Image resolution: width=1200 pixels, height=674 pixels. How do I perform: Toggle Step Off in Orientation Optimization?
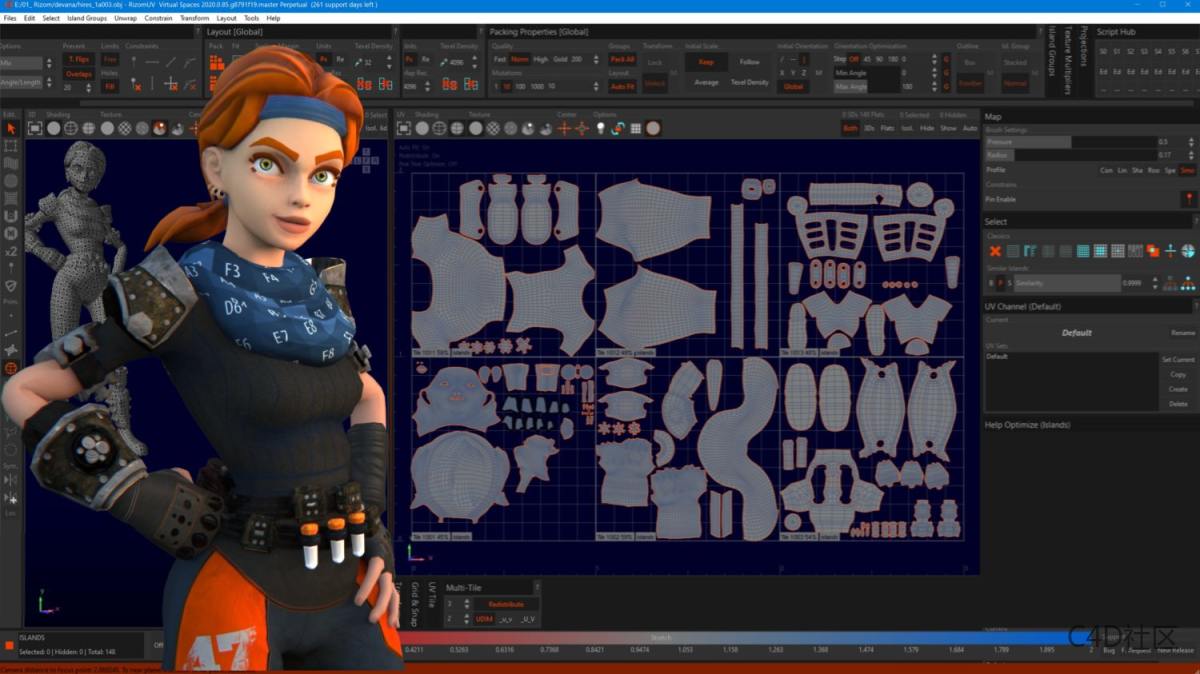(x=857, y=59)
